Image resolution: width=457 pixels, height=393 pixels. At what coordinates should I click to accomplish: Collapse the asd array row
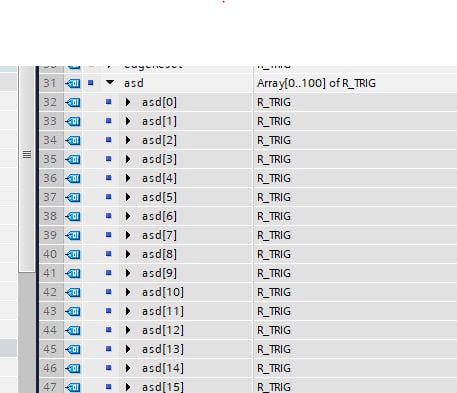pos(110,82)
